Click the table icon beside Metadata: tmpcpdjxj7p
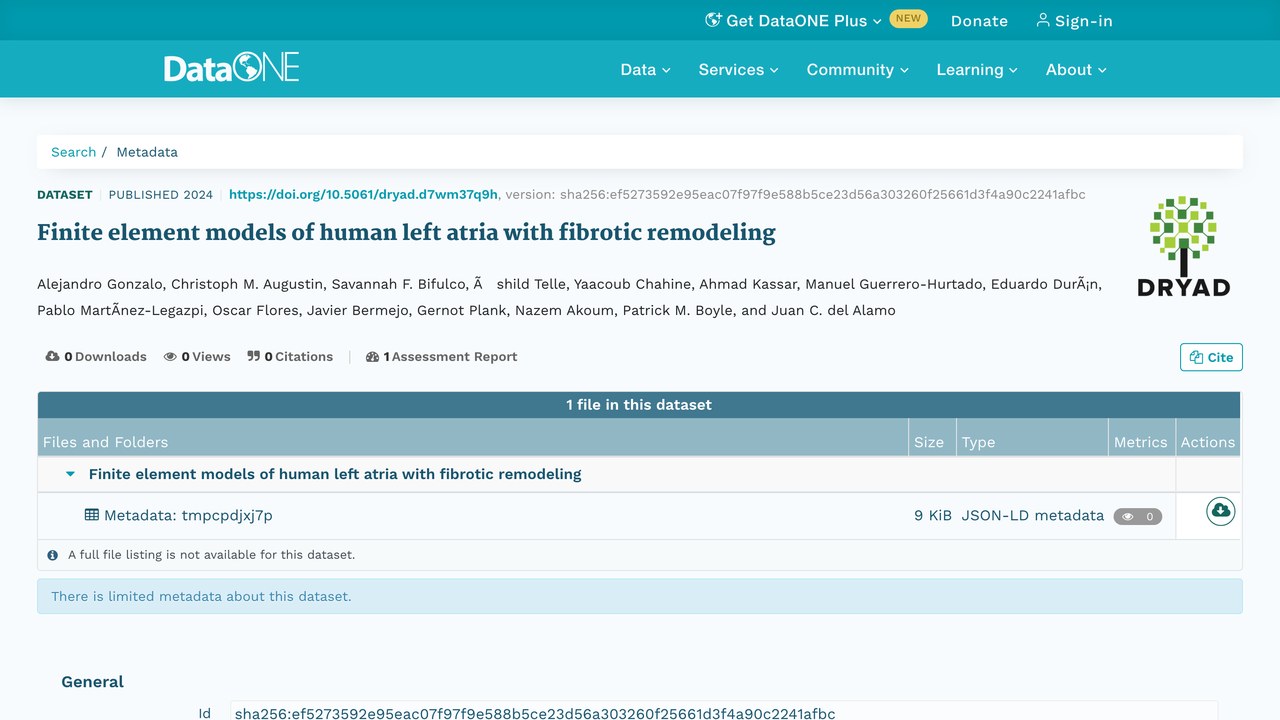The width and height of the screenshot is (1280, 720). pyautogui.click(x=92, y=515)
